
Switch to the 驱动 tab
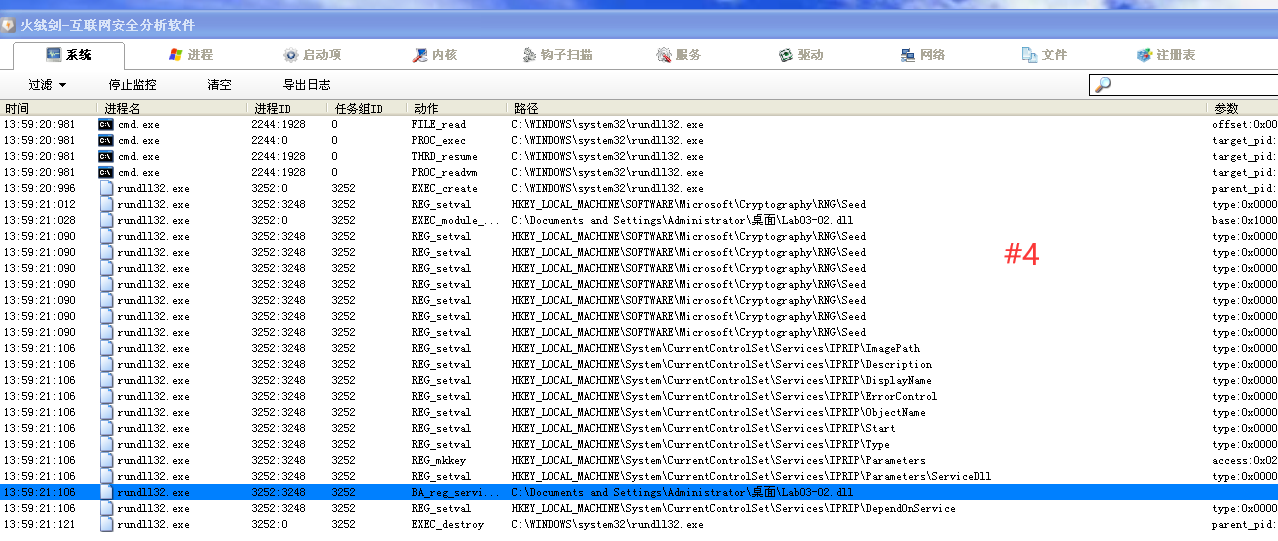(x=801, y=55)
